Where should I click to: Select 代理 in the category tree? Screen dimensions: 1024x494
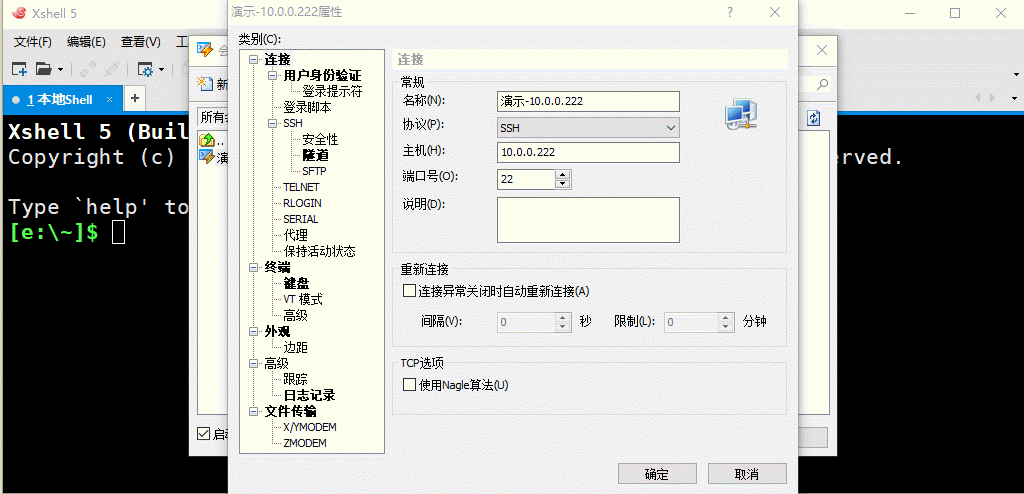295,235
